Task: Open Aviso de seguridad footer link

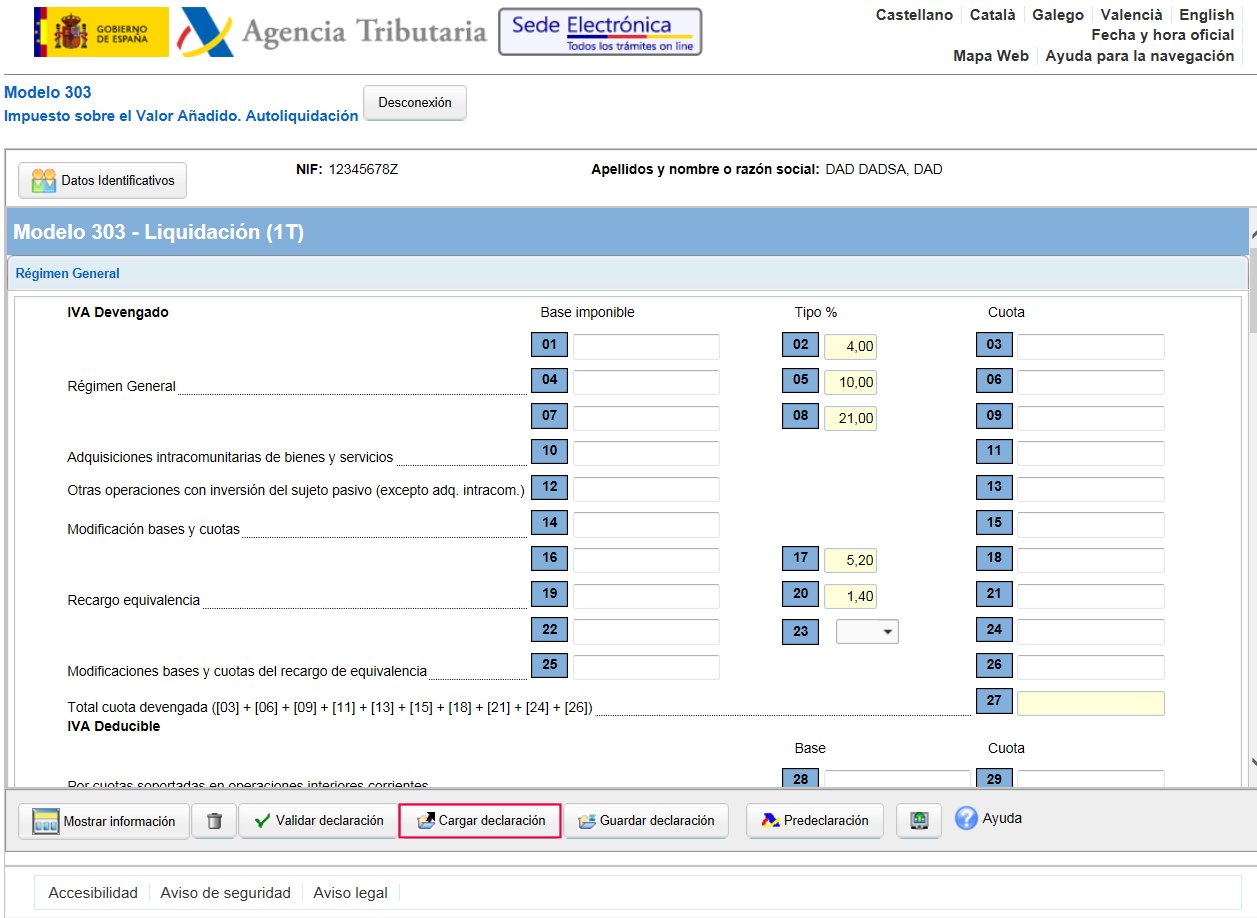Action: [226, 893]
